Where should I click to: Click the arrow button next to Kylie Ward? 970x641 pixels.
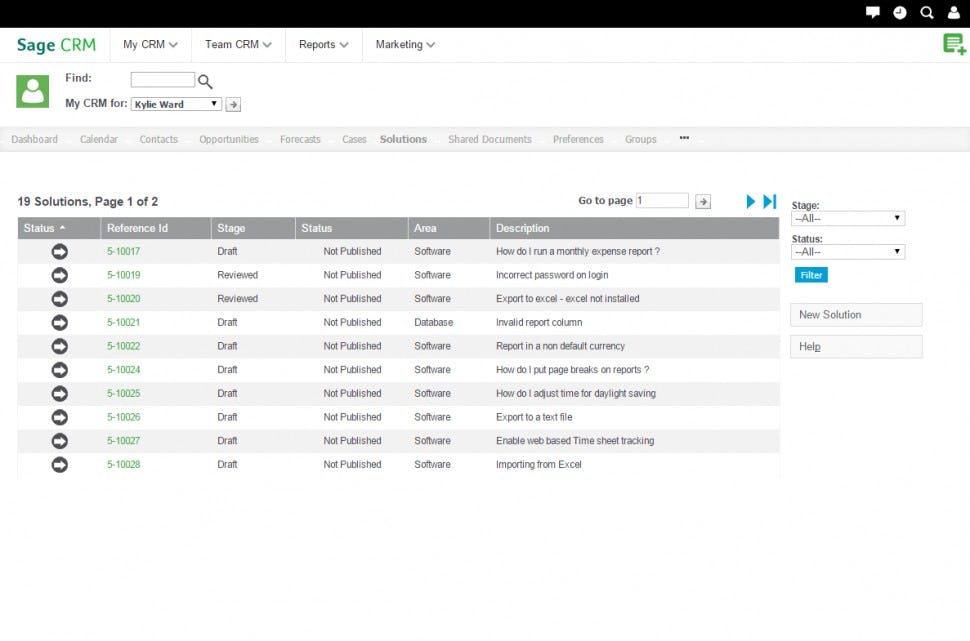(233, 105)
